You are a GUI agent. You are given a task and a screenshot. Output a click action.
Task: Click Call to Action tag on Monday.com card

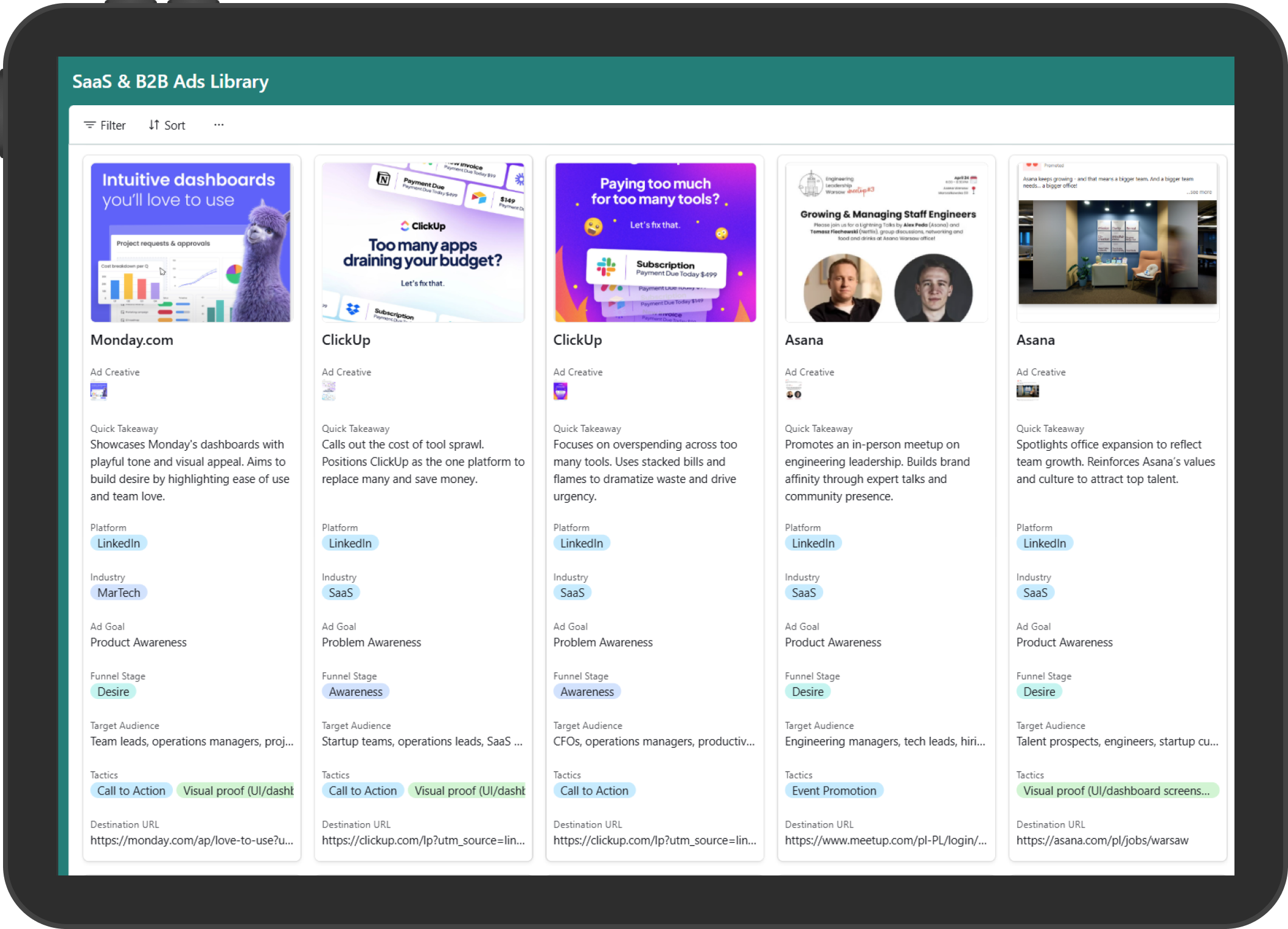click(x=131, y=791)
